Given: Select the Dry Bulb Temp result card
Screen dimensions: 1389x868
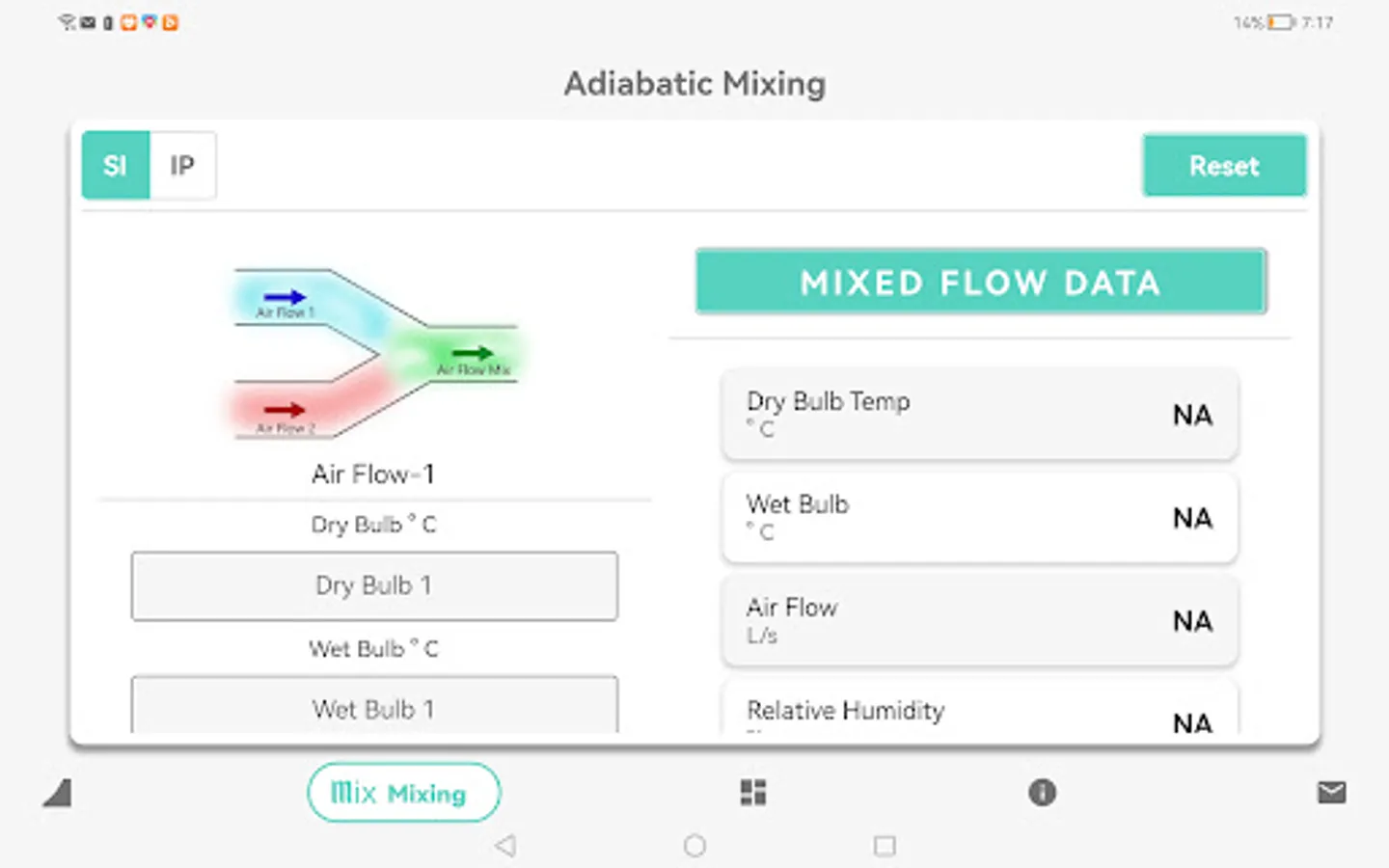Looking at the screenshot, I should [979, 414].
